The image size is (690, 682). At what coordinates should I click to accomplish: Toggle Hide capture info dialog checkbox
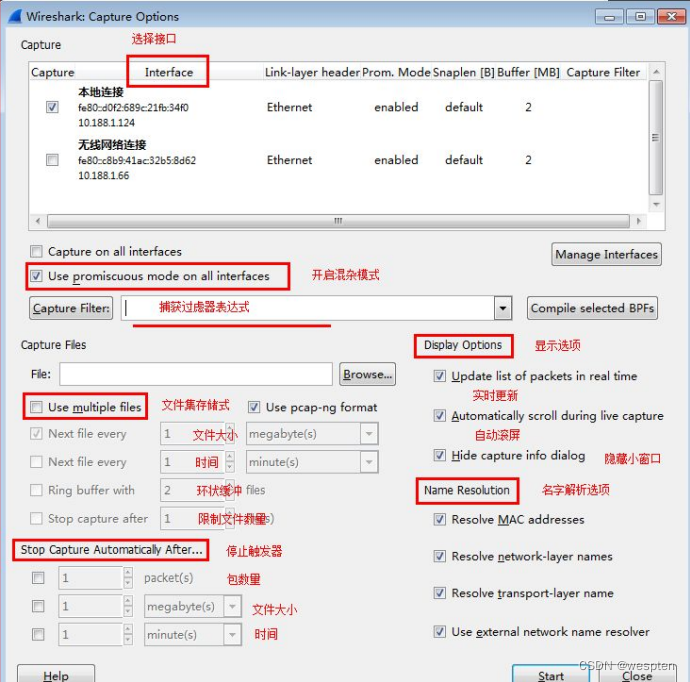[x=439, y=455]
